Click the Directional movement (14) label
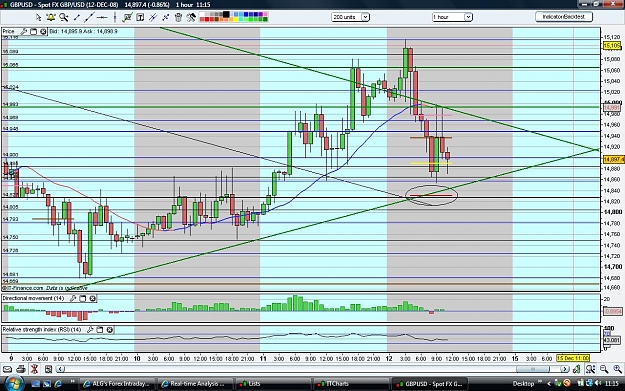The image size is (625, 391). click(33, 298)
